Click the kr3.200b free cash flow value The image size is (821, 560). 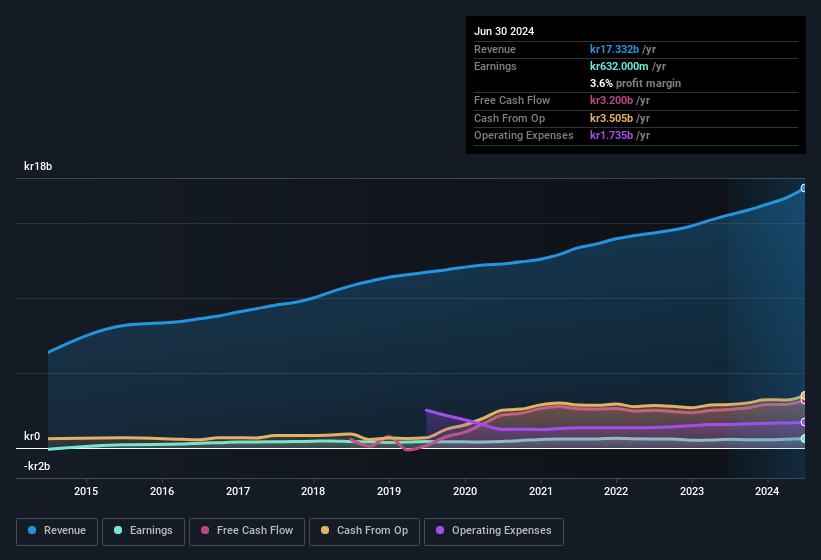[x=611, y=100]
